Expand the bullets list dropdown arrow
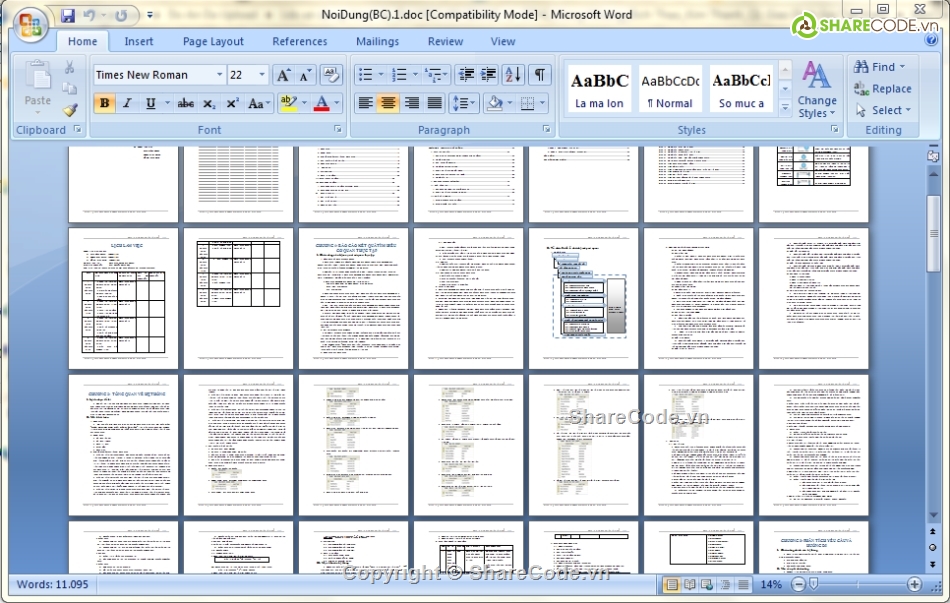 click(x=381, y=75)
